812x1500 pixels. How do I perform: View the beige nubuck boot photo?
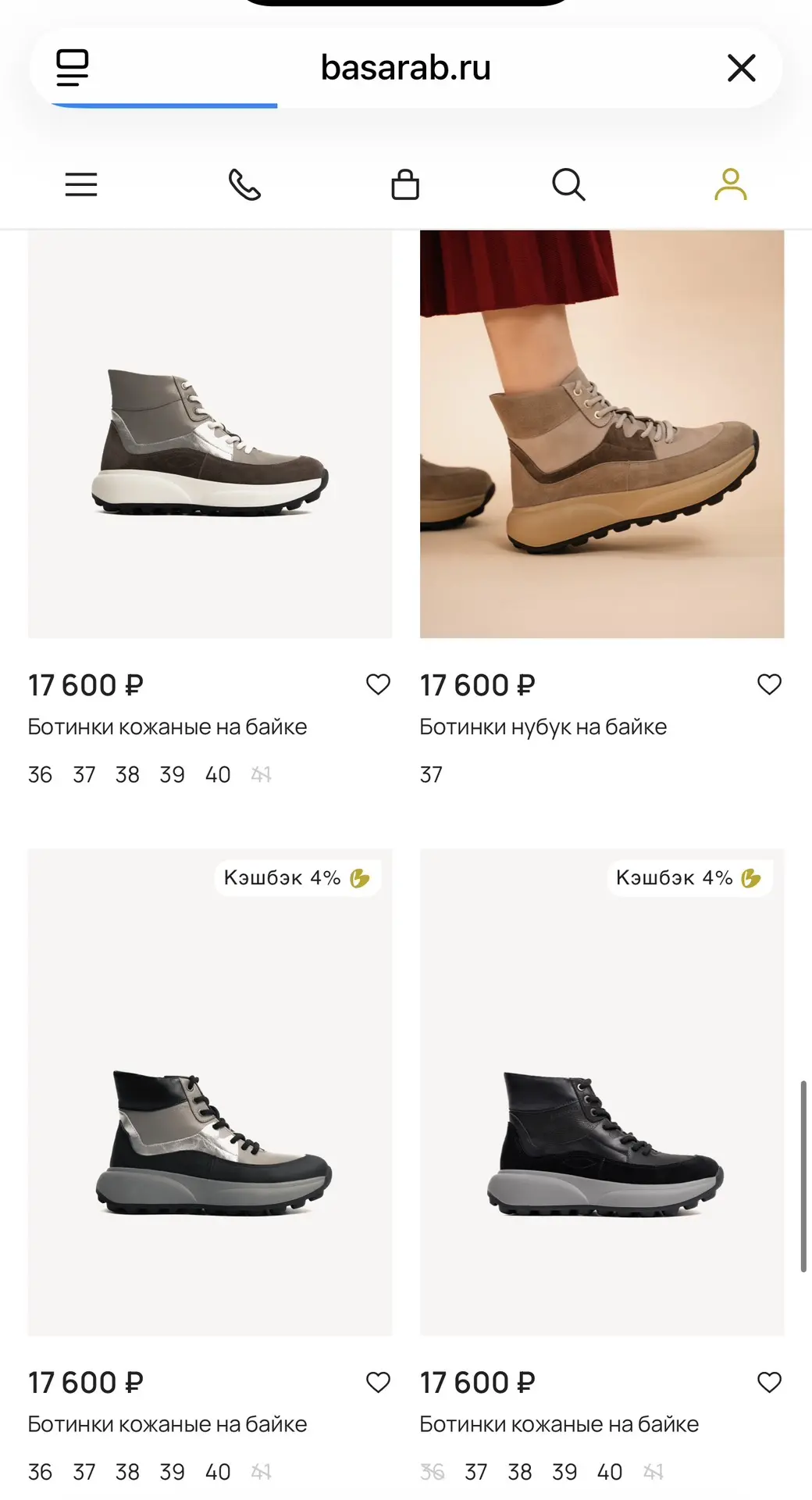click(602, 434)
